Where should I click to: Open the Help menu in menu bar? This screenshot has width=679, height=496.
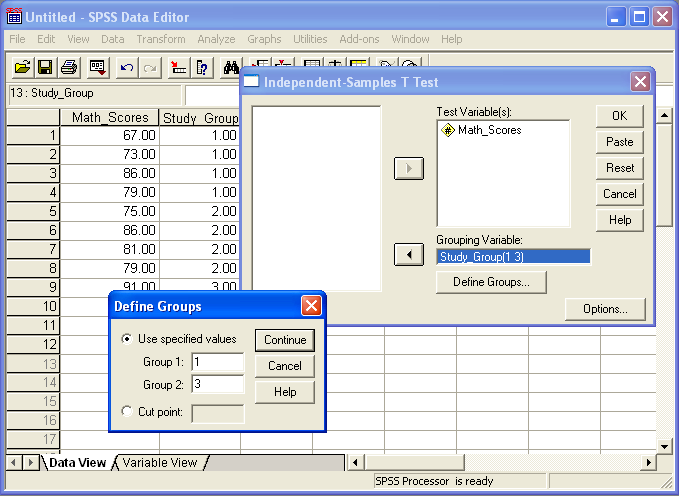coord(452,39)
